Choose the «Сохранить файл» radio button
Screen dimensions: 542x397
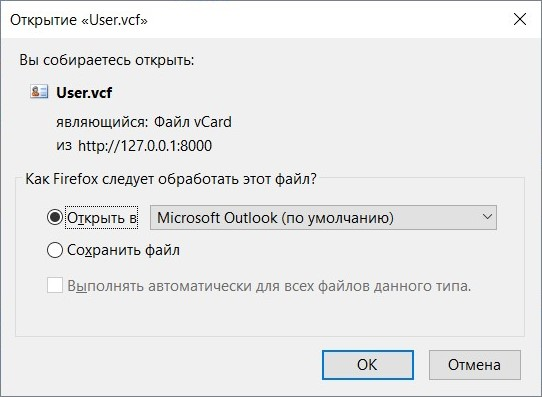(x=55, y=250)
